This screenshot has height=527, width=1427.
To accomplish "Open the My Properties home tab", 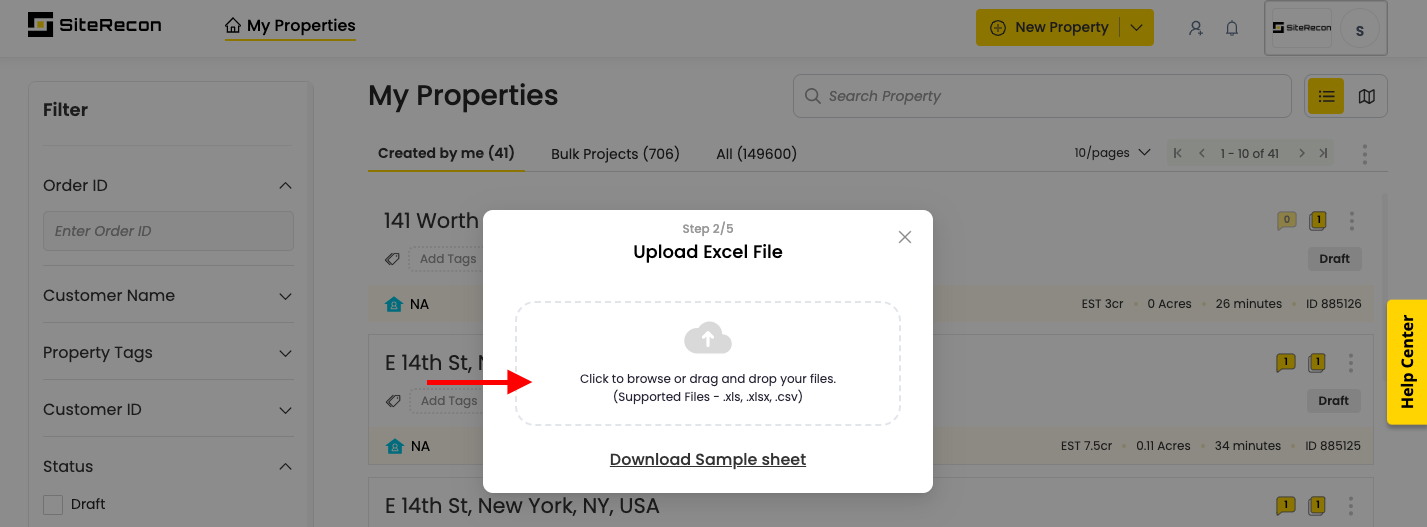I will 290,26.
